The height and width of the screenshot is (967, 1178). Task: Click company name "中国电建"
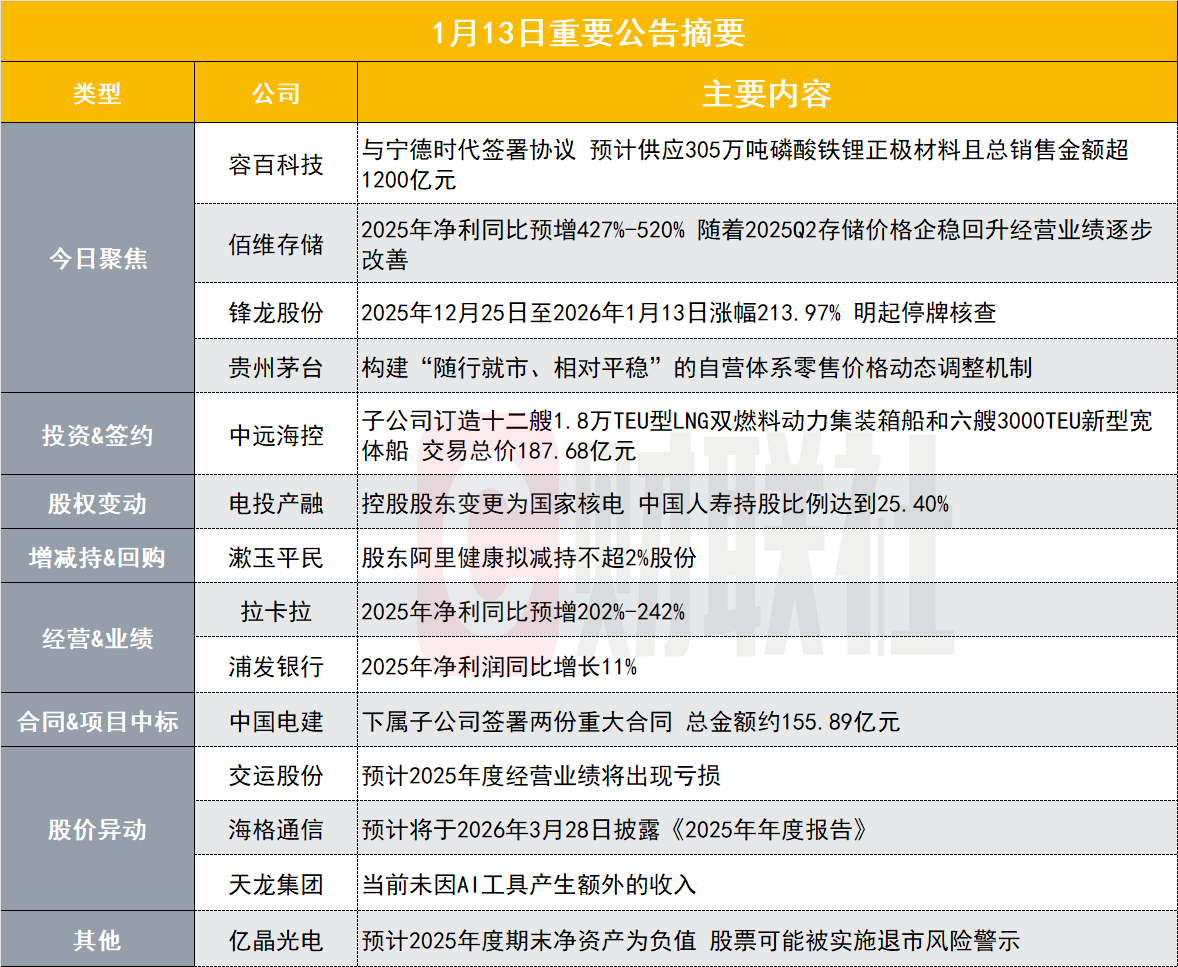[x=276, y=721]
